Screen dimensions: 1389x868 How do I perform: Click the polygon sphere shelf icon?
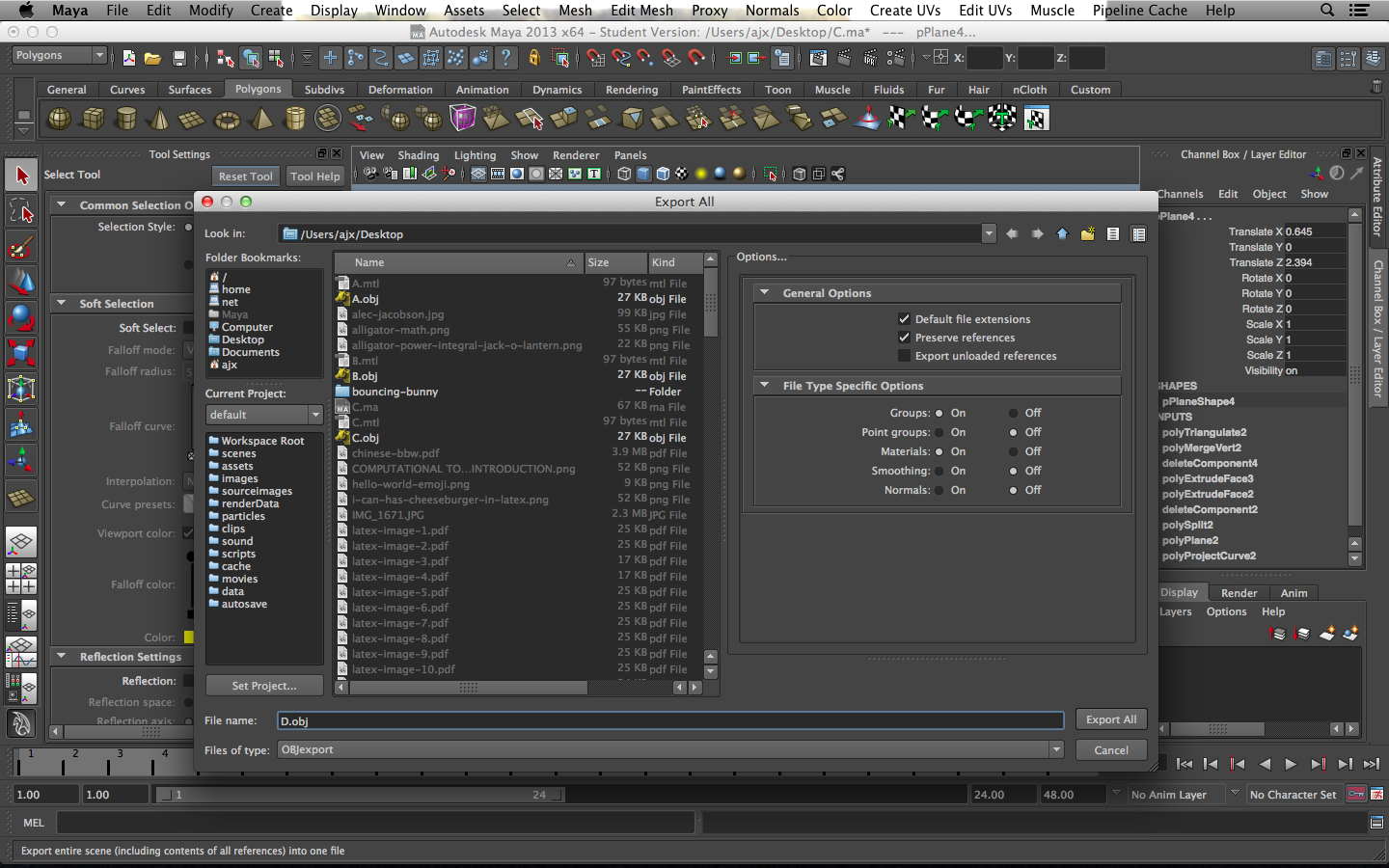point(59,119)
